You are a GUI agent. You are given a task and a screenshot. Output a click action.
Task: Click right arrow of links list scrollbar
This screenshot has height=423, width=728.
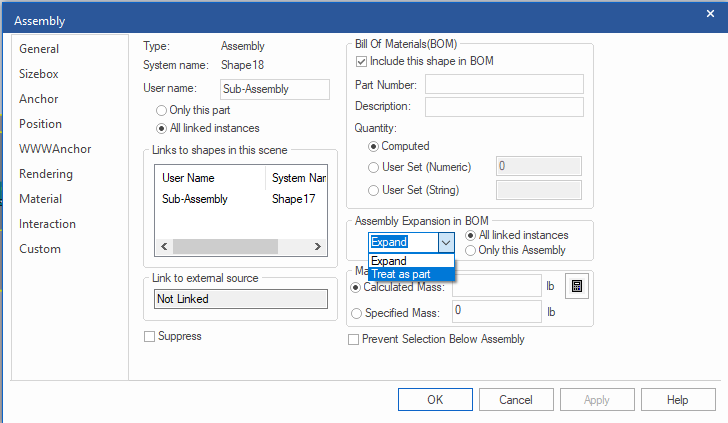318,247
